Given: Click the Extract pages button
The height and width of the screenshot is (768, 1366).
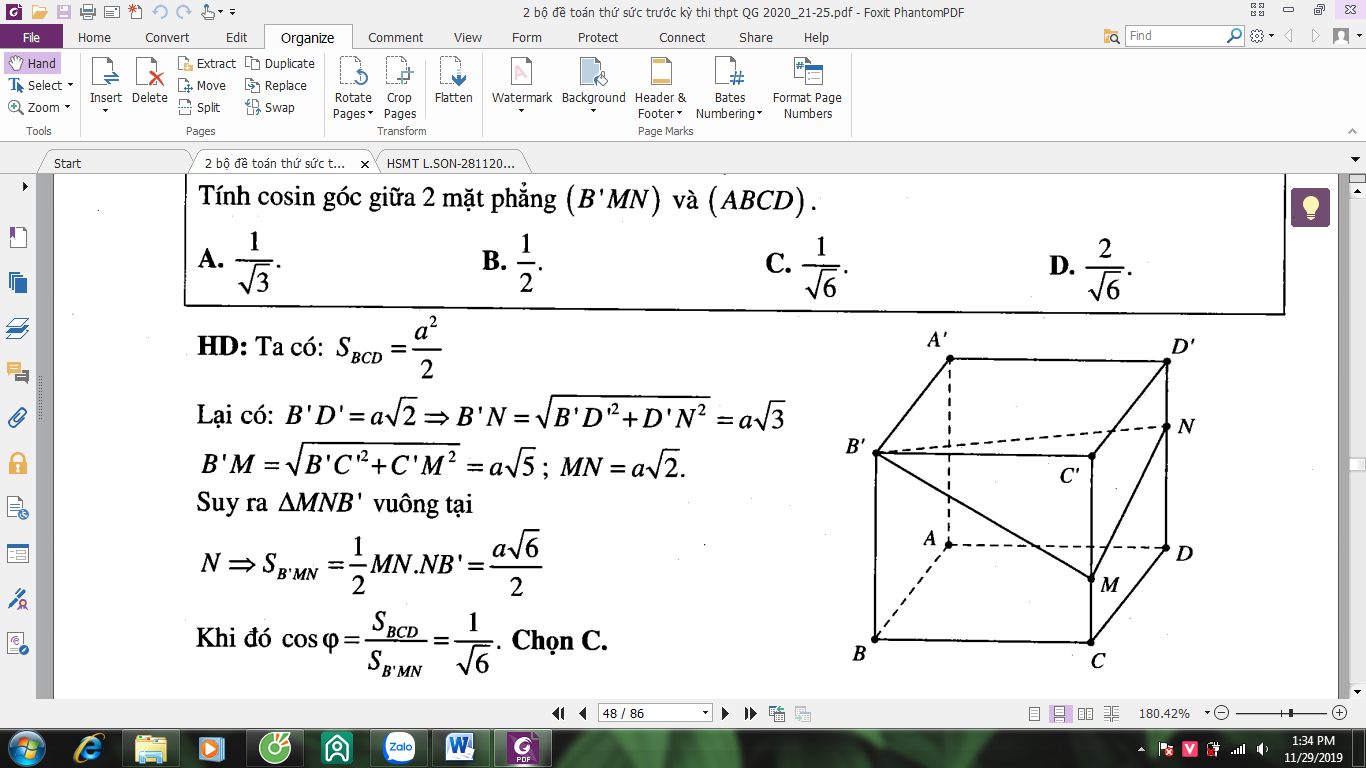Looking at the screenshot, I should click(x=207, y=63).
